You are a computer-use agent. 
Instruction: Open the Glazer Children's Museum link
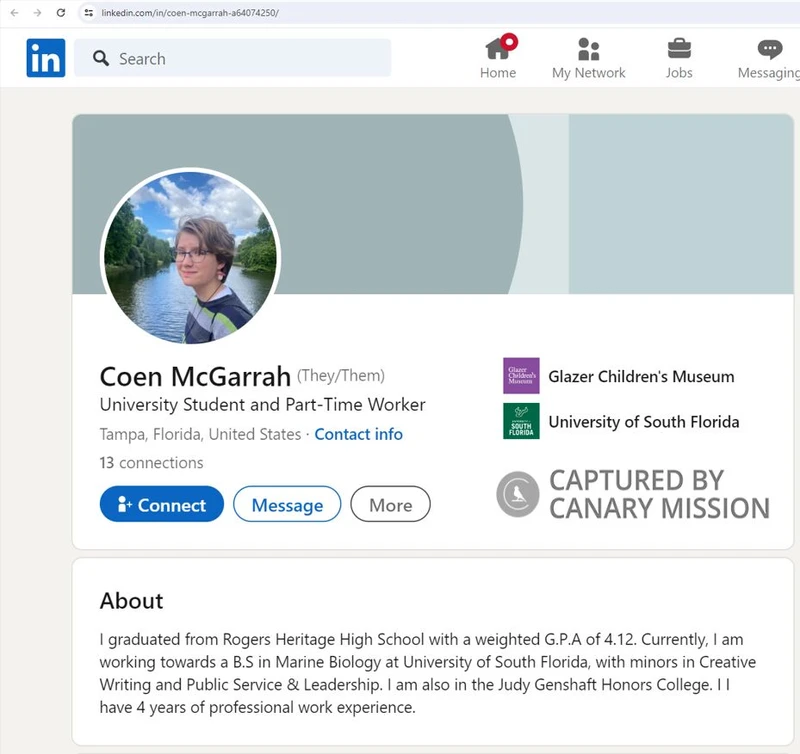[641, 376]
